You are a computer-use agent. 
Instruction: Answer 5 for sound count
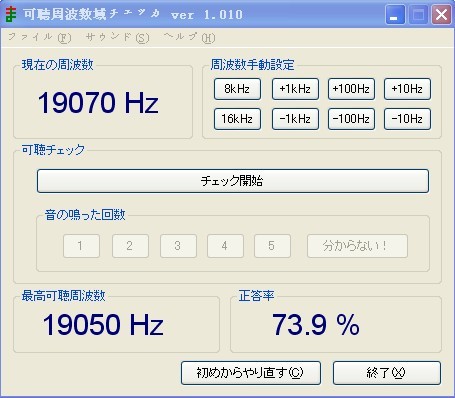(272, 246)
